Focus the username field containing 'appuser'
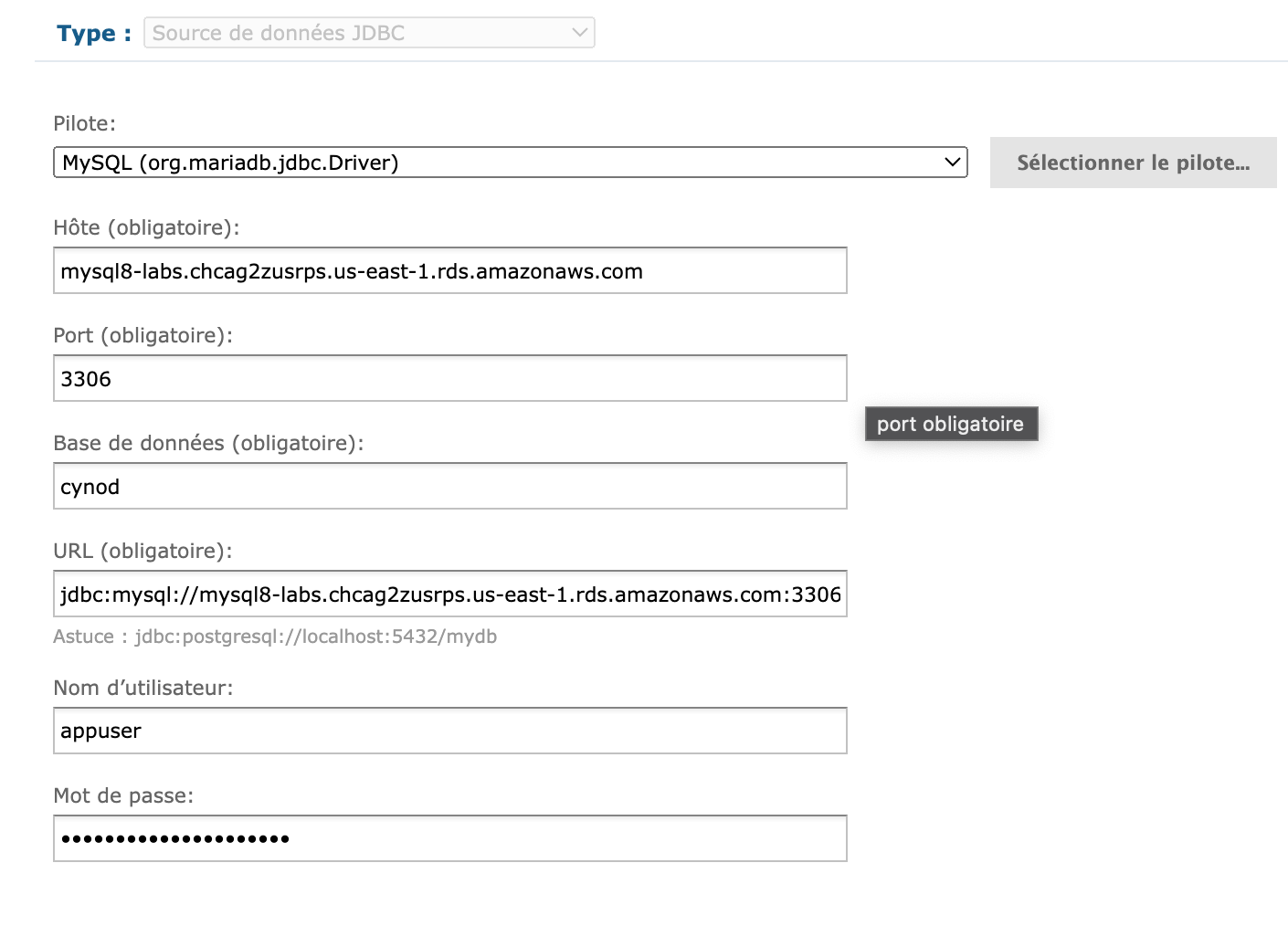Viewport: 1288px width, 926px height. (449, 731)
